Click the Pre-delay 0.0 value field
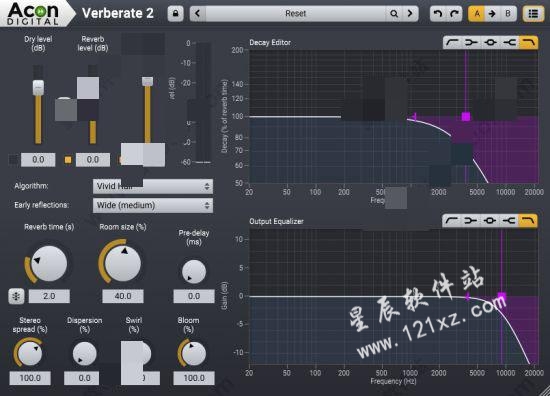 click(194, 296)
